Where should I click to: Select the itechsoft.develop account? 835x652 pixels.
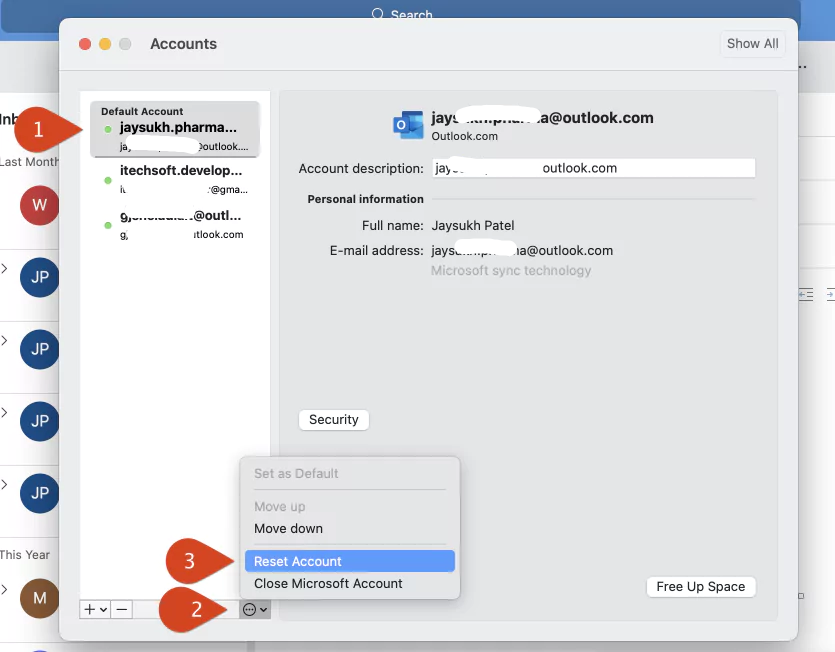[x=175, y=180]
